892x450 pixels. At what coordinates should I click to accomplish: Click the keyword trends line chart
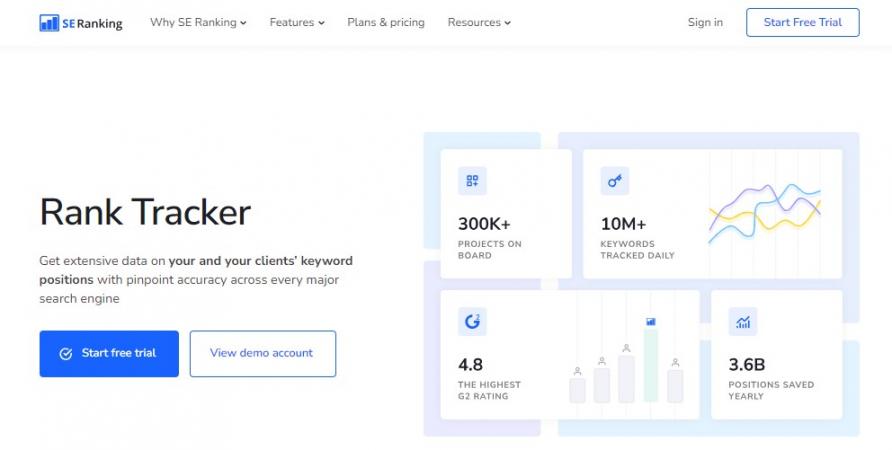(x=765, y=213)
